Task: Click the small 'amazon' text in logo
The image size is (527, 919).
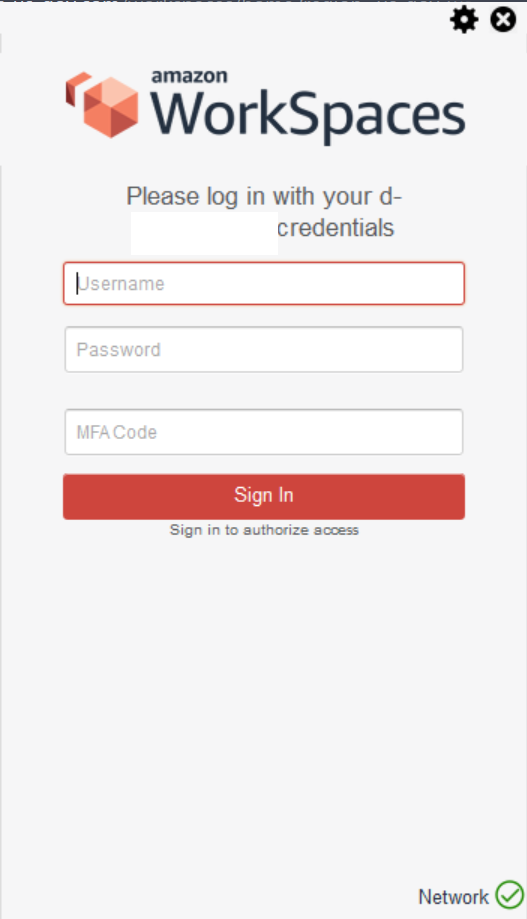Action: click(x=189, y=76)
